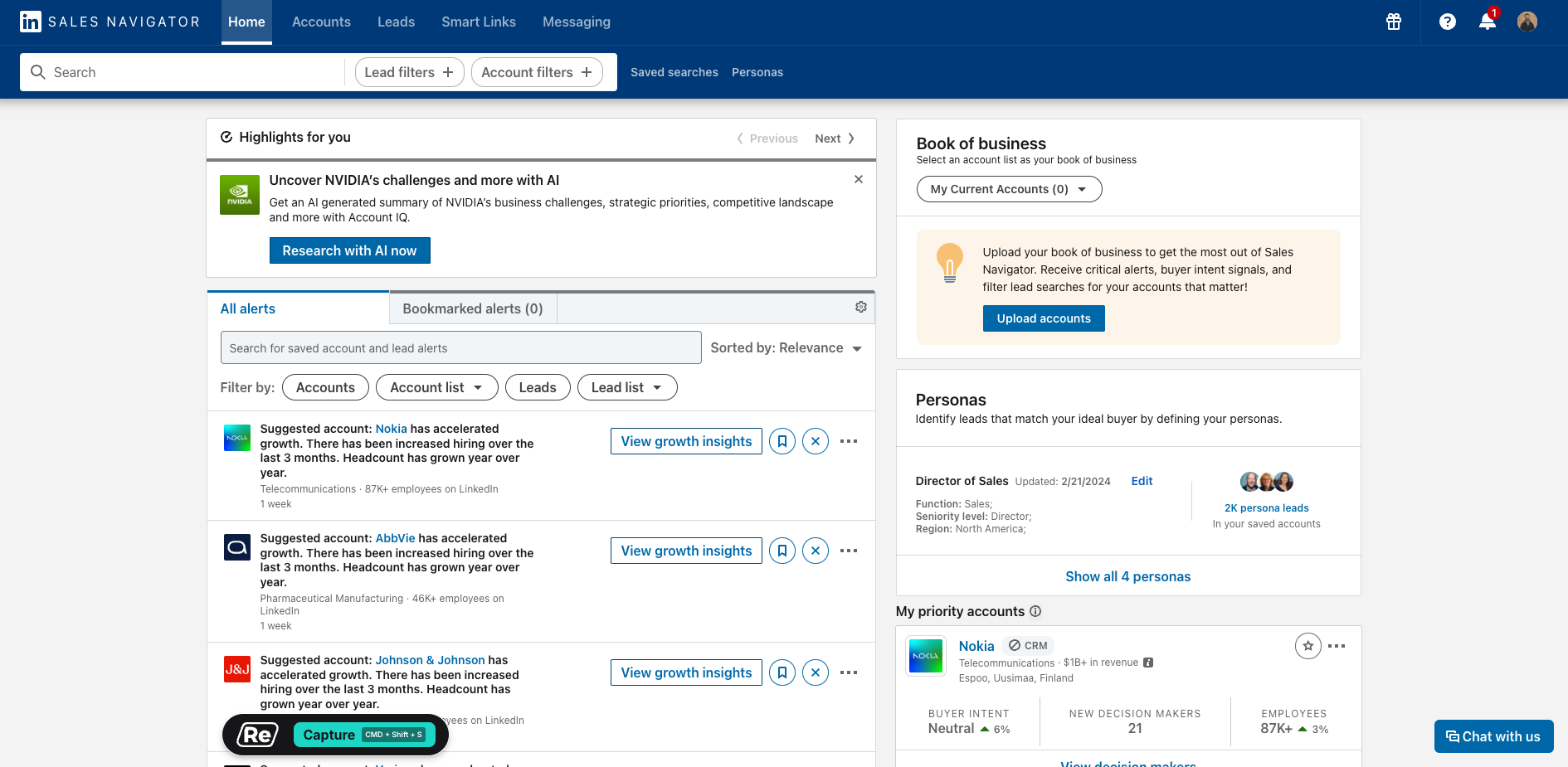Screen dimensions: 1568x767
Task: Open the user profile avatar
Action: (x=1527, y=22)
